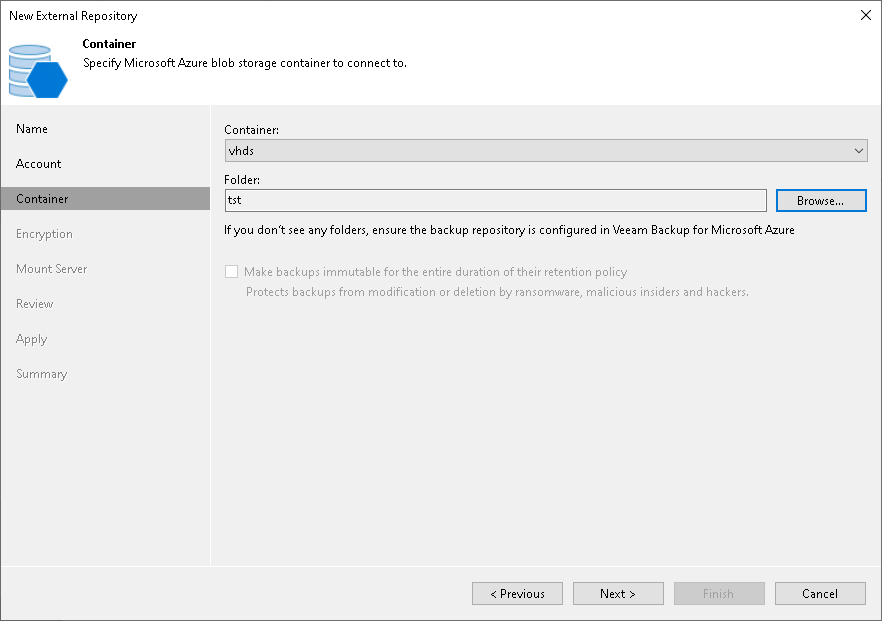882x621 pixels.
Task: Jump to the Encryption step
Action: coord(44,234)
